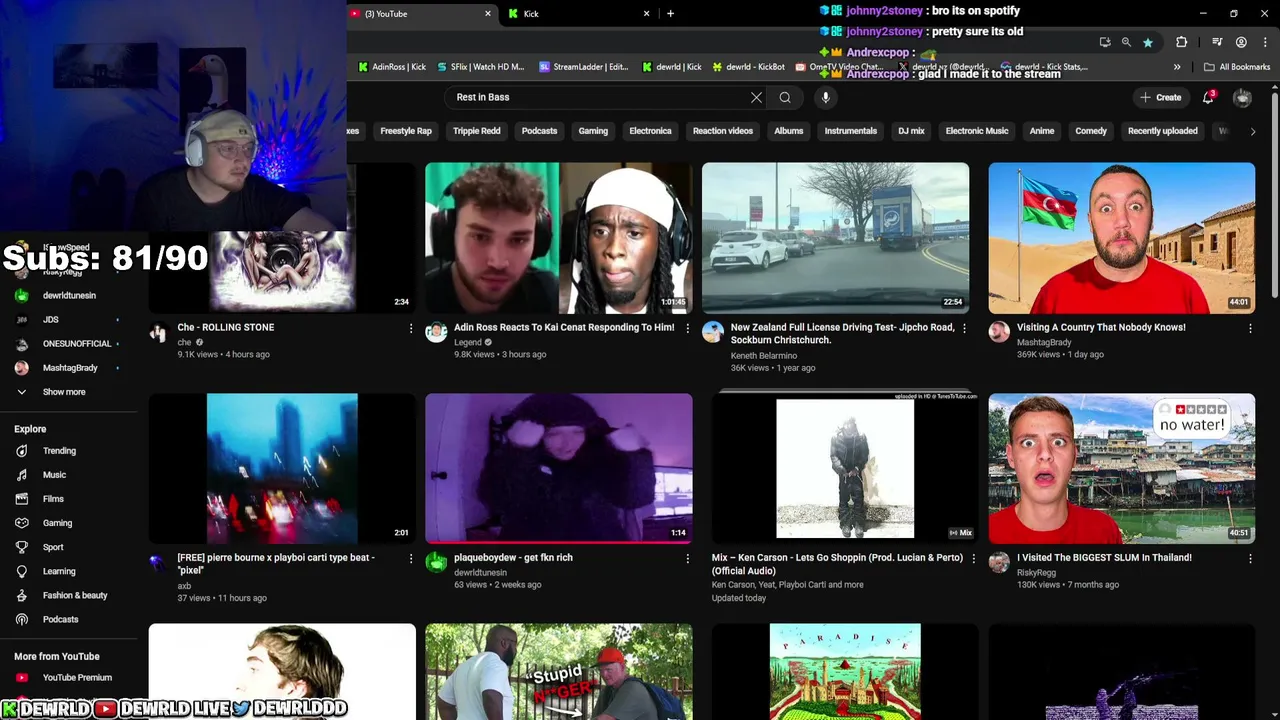Open the browser zoom magnifier icon
Screen dimensions: 1280x720
pyautogui.click(x=1126, y=42)
